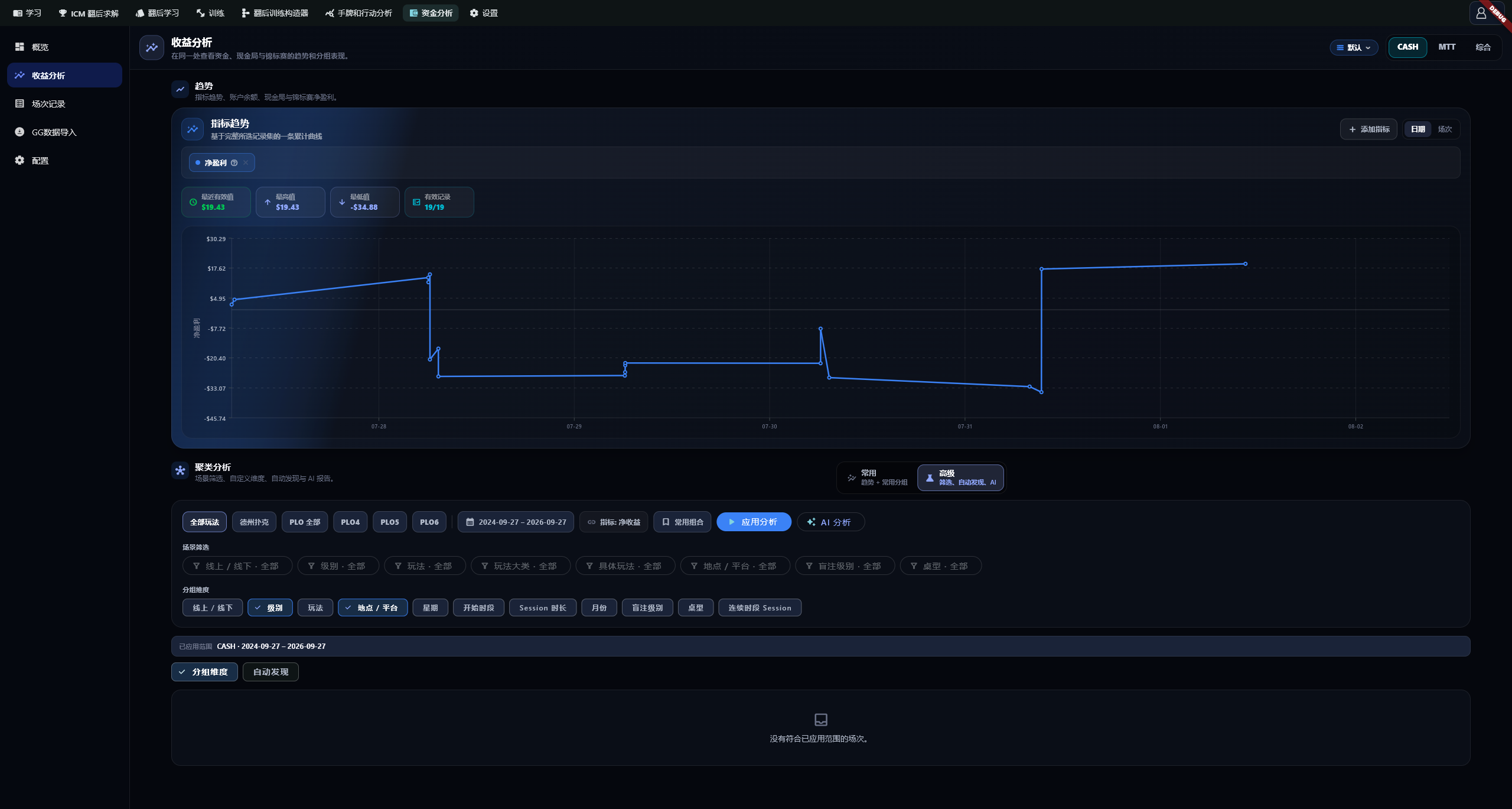Viewport: 1512px width, 809px height.
Task: Filter by PLO5 game type
Action: 390,522
